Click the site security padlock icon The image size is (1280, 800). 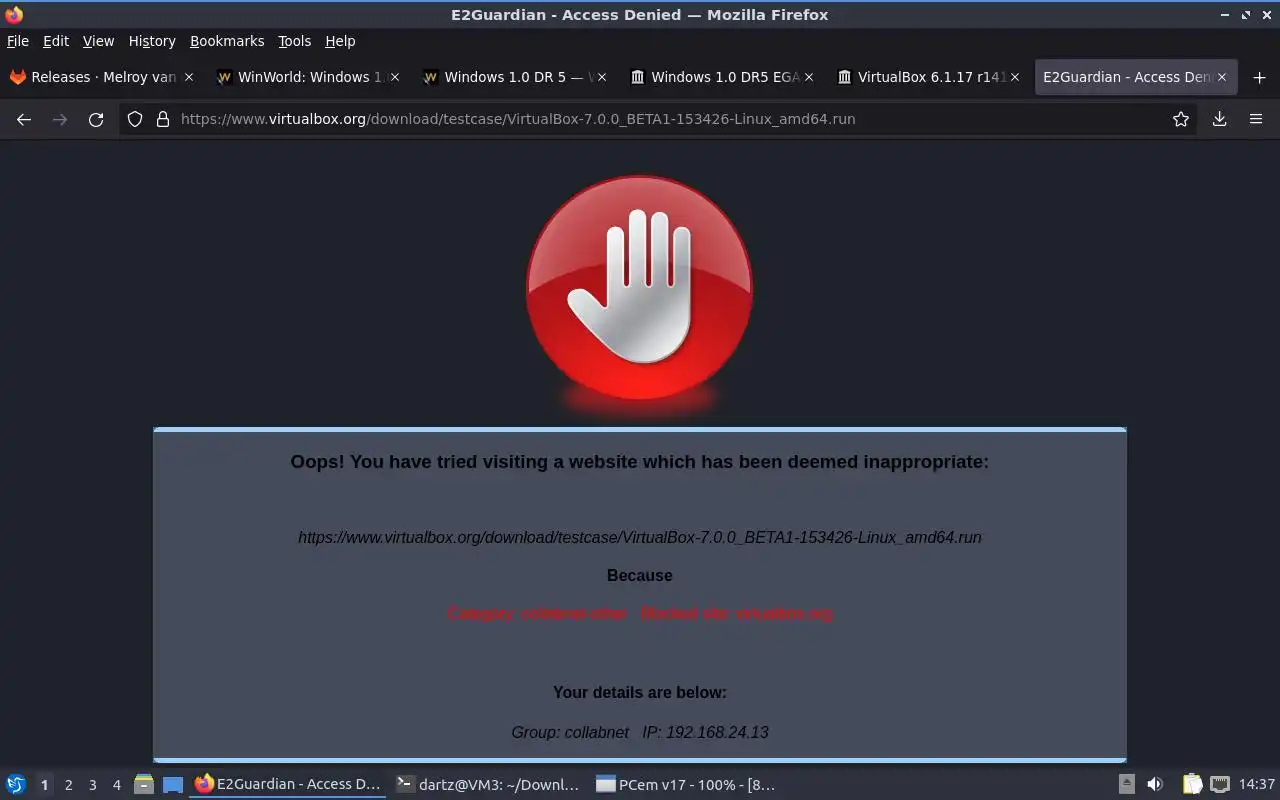tap(162, 119)
